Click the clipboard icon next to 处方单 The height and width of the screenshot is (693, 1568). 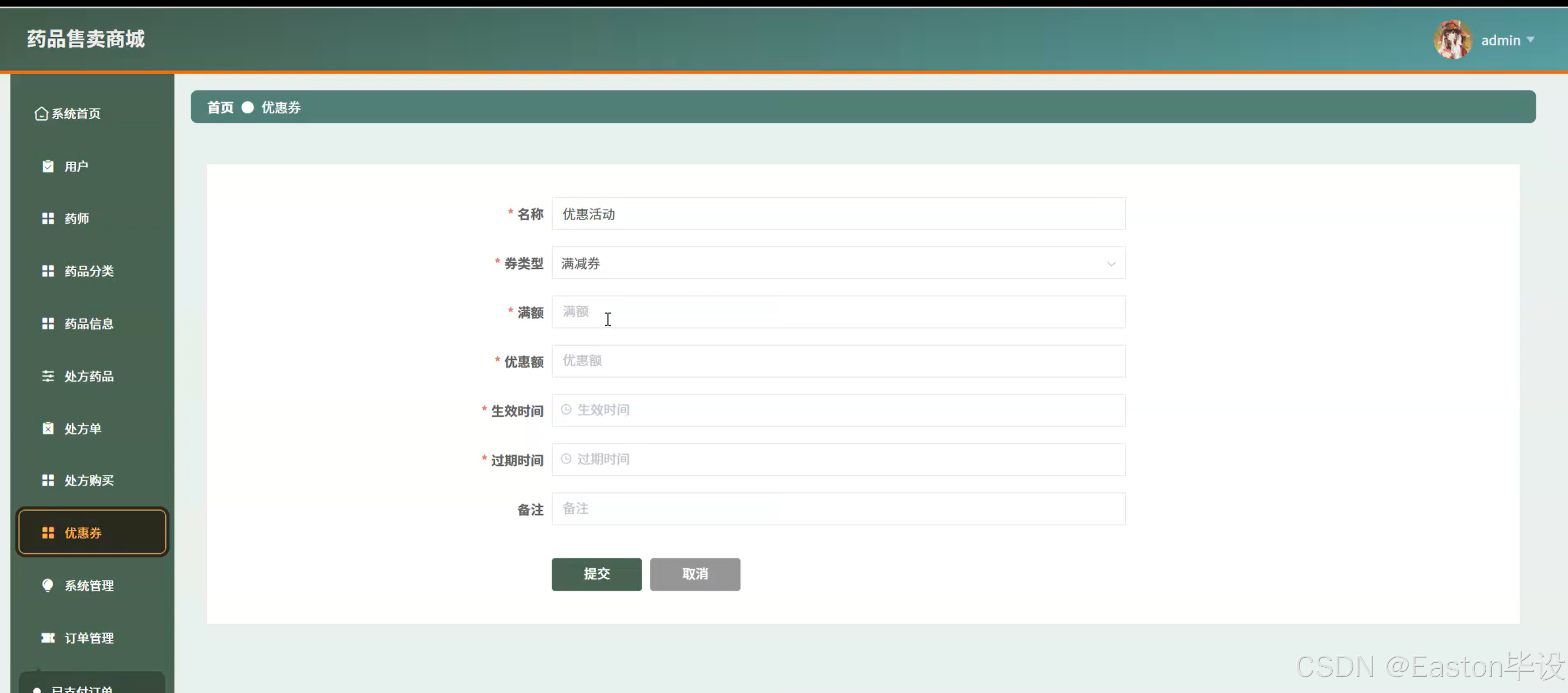click(x=47, y=428)
